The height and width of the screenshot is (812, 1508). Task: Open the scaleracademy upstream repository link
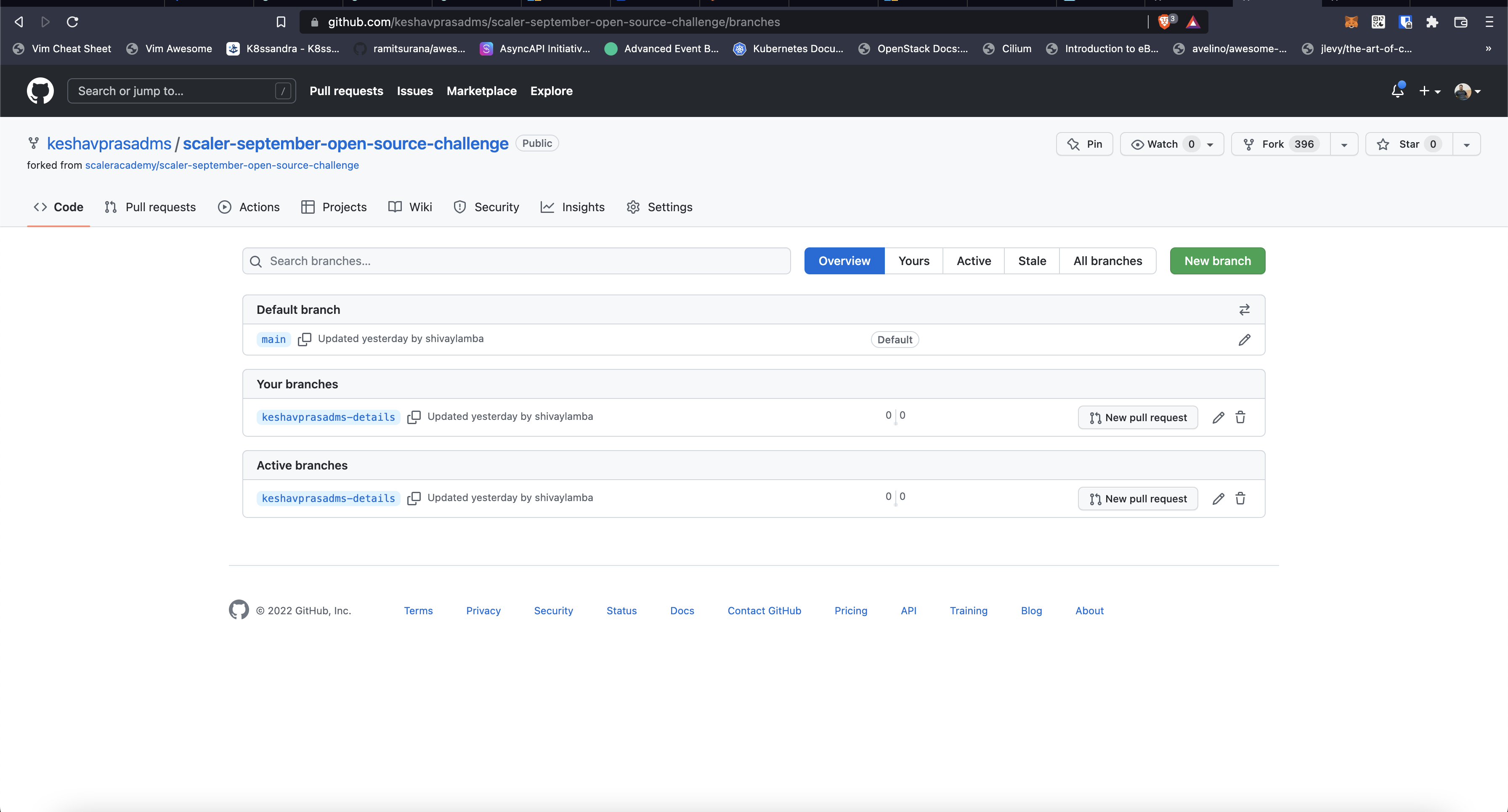coord(222,165)
